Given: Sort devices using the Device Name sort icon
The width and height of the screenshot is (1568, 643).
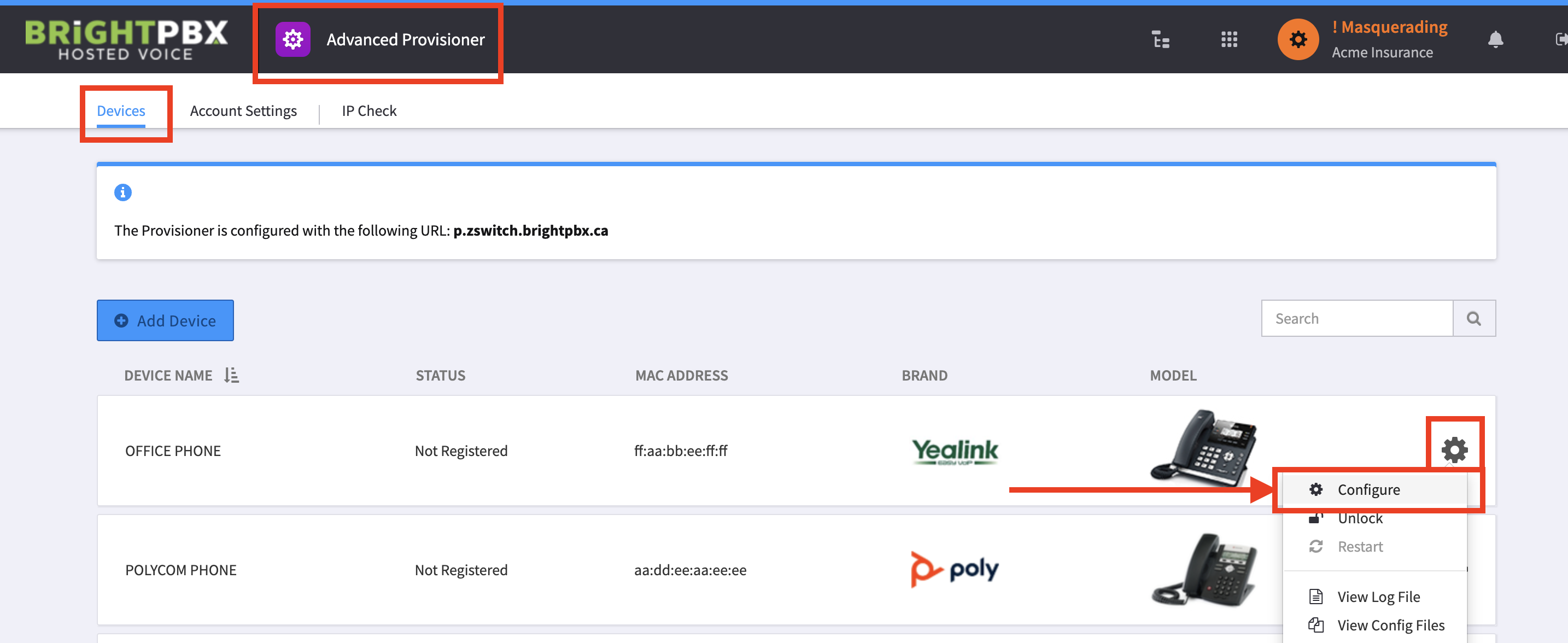Looking at the screenshot, I should (231, 375).
